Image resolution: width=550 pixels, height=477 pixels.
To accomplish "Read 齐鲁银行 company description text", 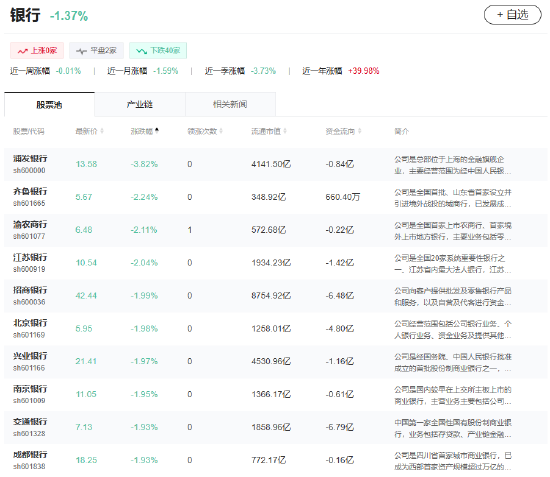I will tap(453, 198).
